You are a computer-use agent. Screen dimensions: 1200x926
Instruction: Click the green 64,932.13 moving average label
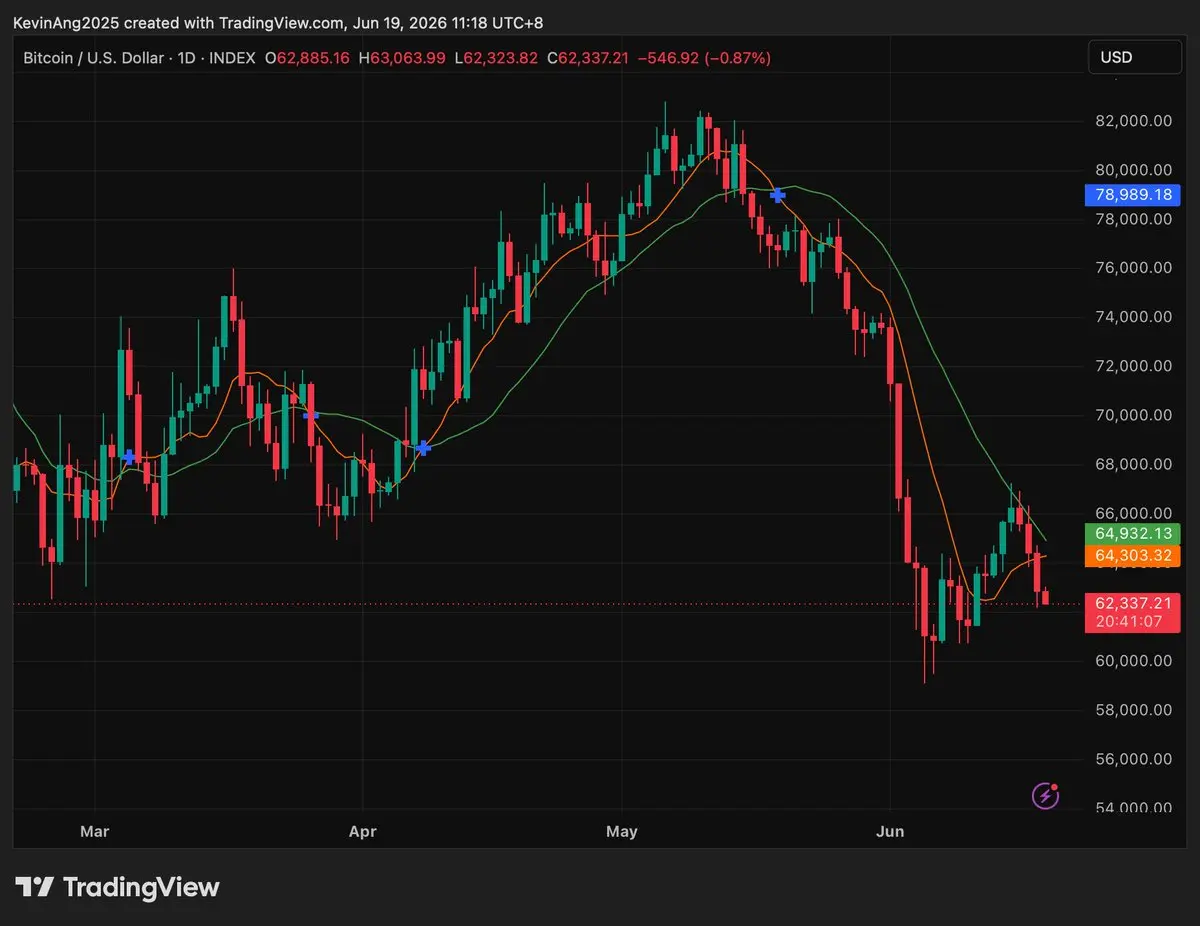tap(1132, 533)
